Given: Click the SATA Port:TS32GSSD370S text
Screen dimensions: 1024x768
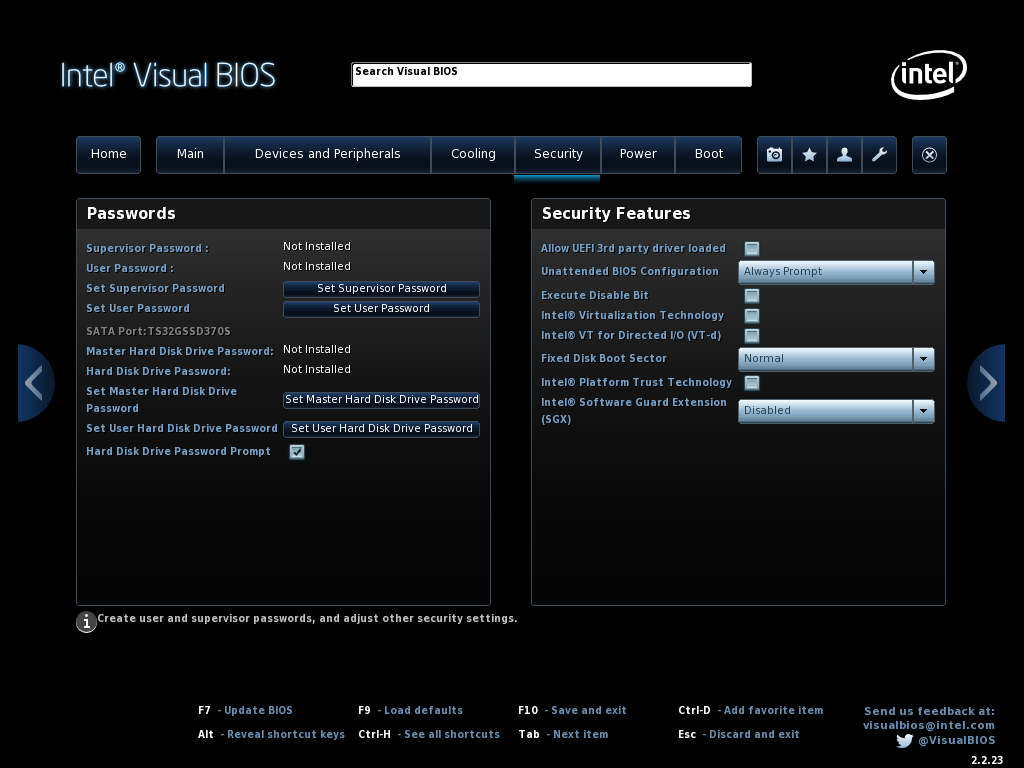Looking at the screenshot, I should pyautogui.click(x=158, y=332).
